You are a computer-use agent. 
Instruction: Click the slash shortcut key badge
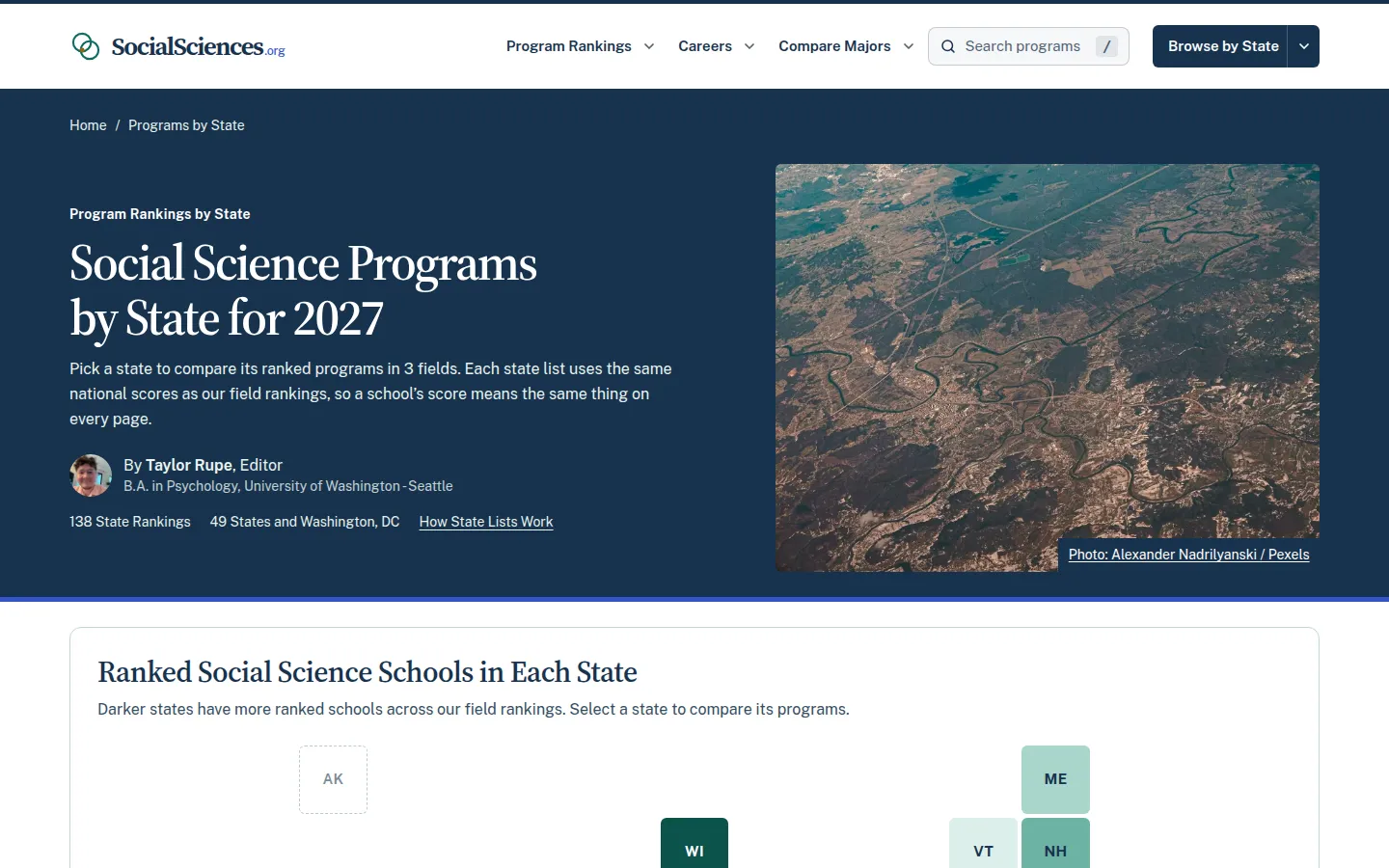pos(1106,46)
